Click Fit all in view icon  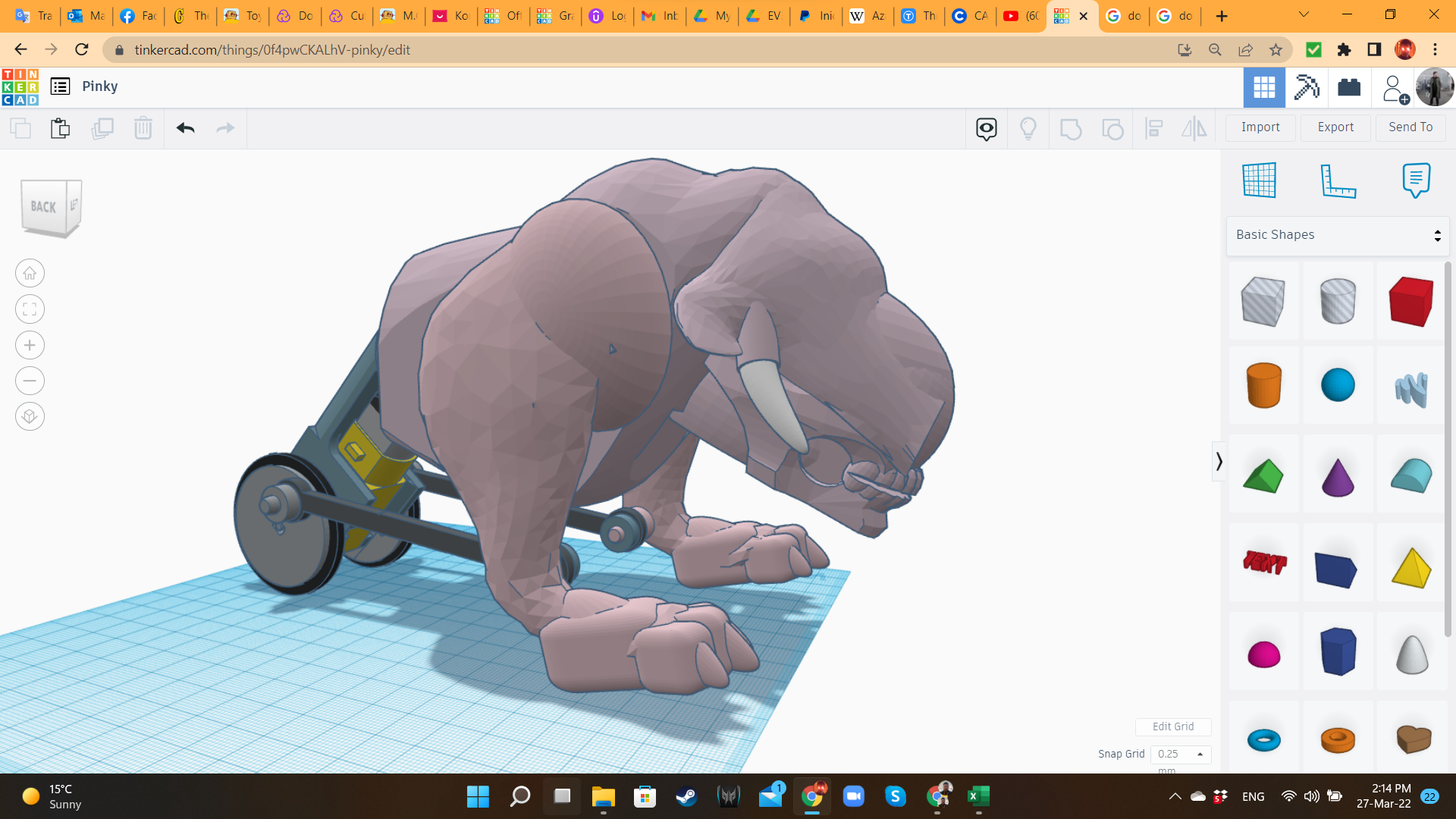click(x=30, y=309)
